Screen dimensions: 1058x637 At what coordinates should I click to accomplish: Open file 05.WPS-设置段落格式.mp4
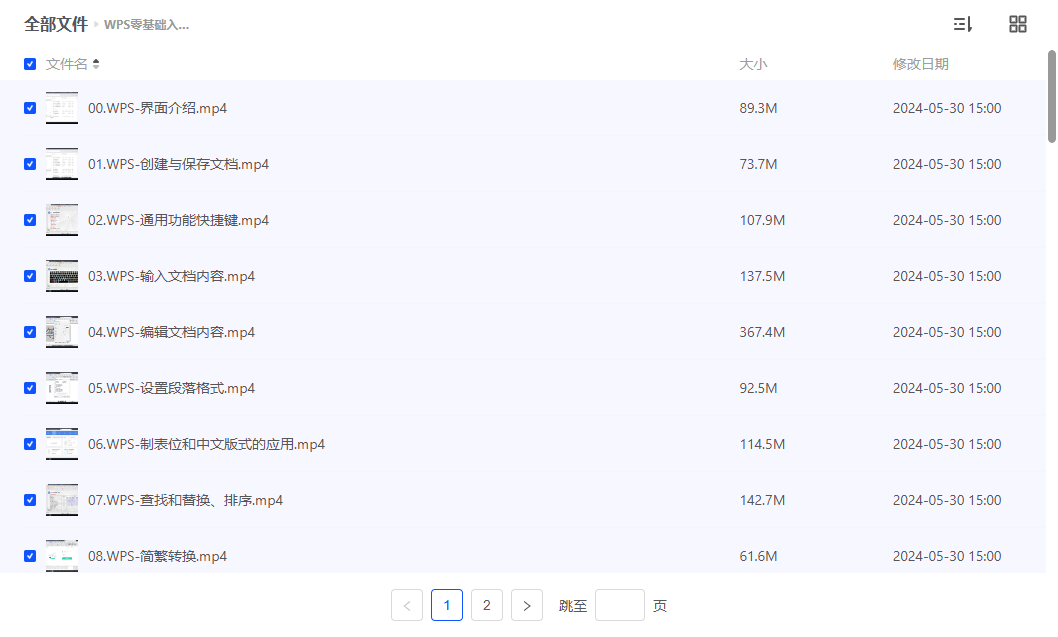pyautogui.click(x=171, y=388)
